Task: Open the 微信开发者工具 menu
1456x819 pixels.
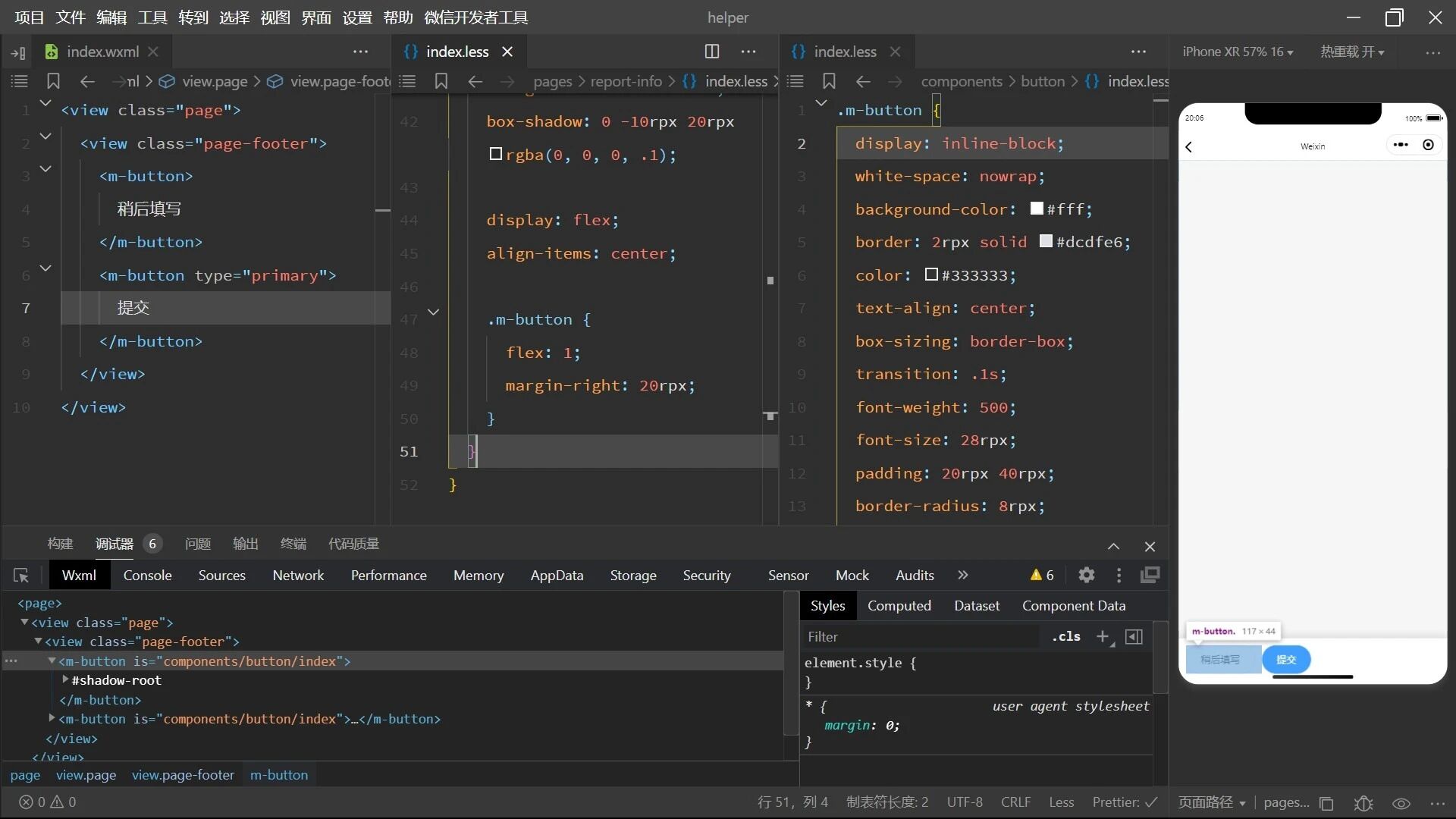Action: (476, 17)
